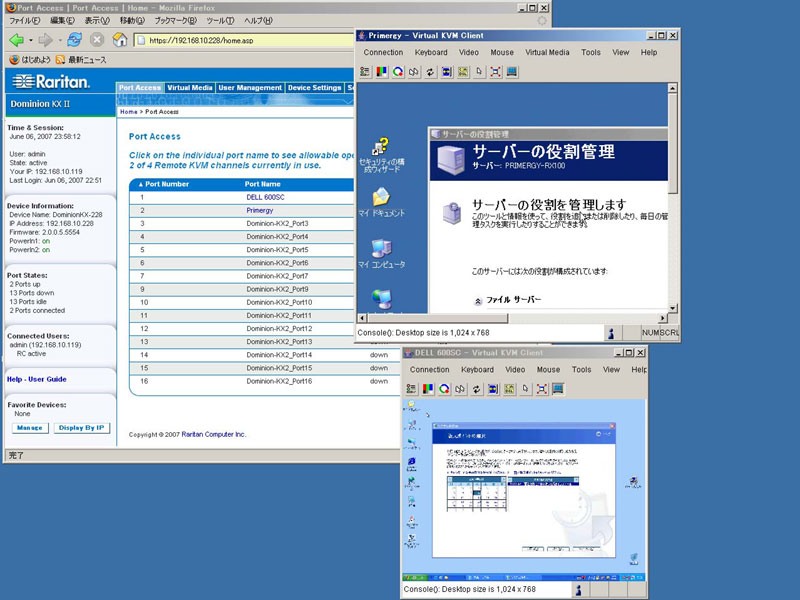Click the auto-sense video icon in DELL 600SC toolbar
The width and height of the screenshot is (800, 600).
[x=493, y=389]
